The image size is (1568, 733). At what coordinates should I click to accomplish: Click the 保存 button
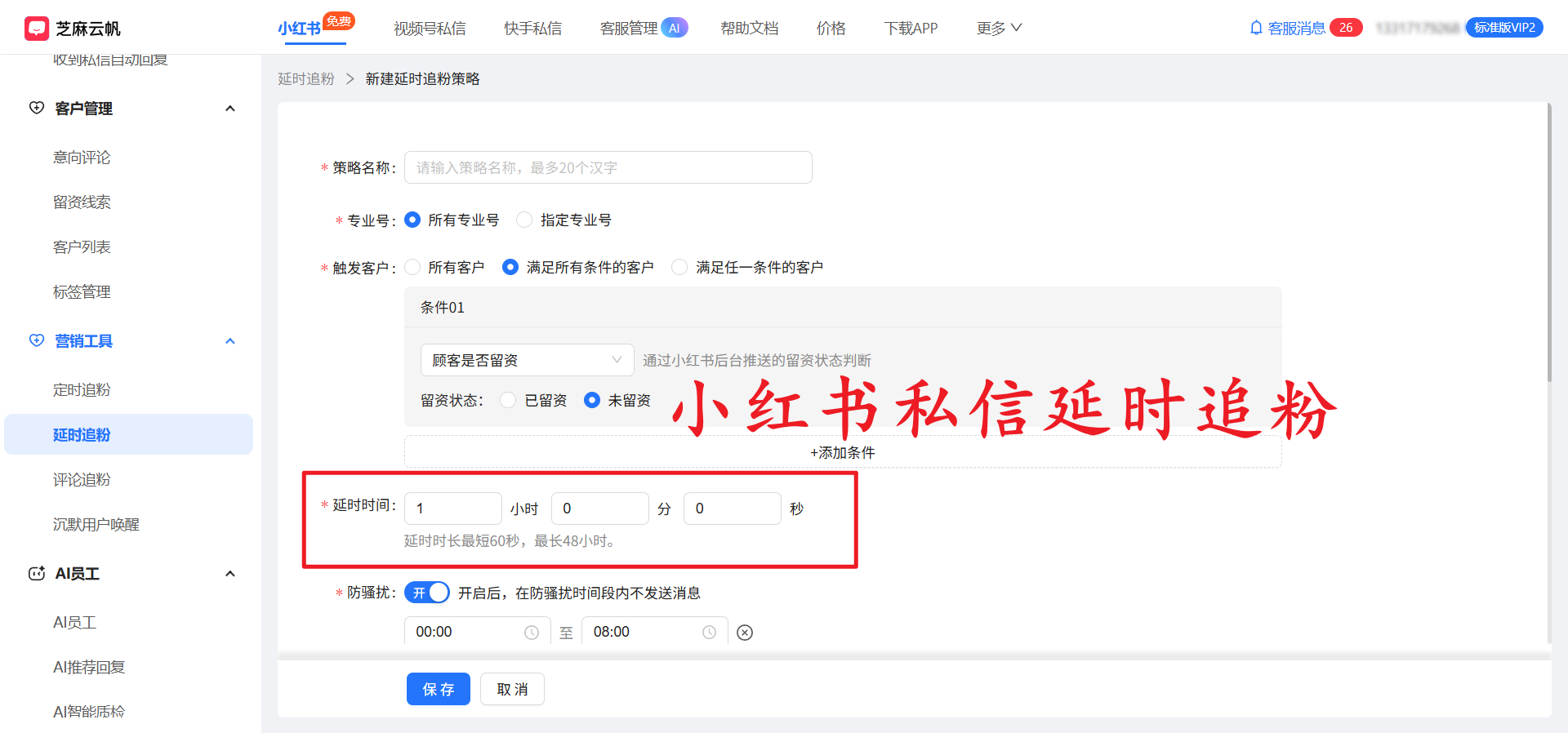coord(439,689)
